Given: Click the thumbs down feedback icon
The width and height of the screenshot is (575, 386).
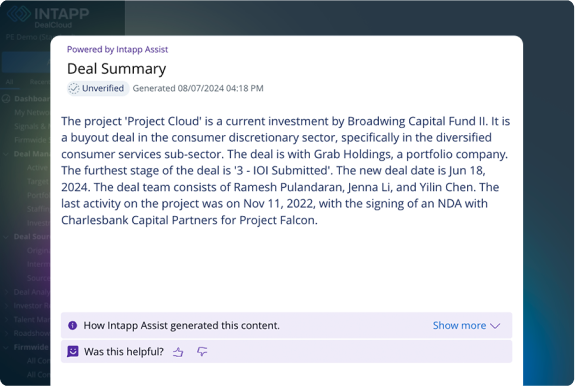Looking at the screenshot, I should (202, 352).
